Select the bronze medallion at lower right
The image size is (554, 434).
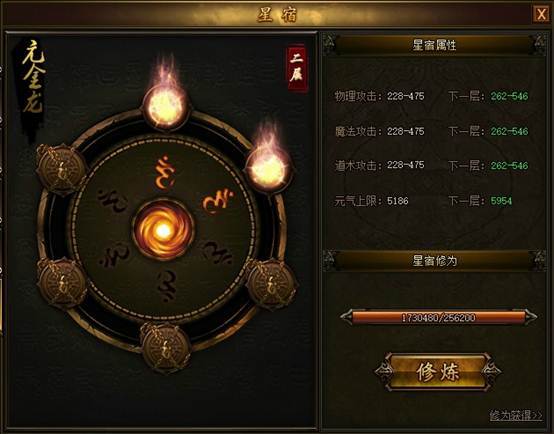pos(271,283)
